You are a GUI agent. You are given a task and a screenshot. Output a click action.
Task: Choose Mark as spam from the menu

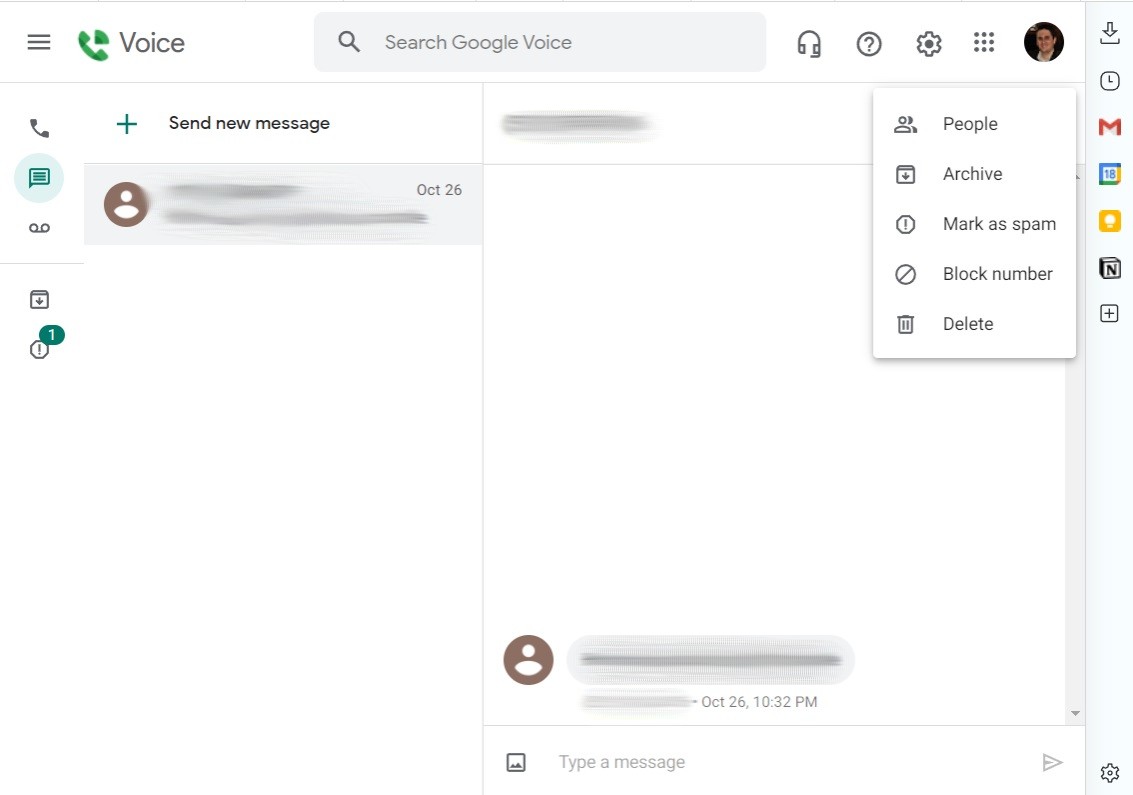(998, 223)
